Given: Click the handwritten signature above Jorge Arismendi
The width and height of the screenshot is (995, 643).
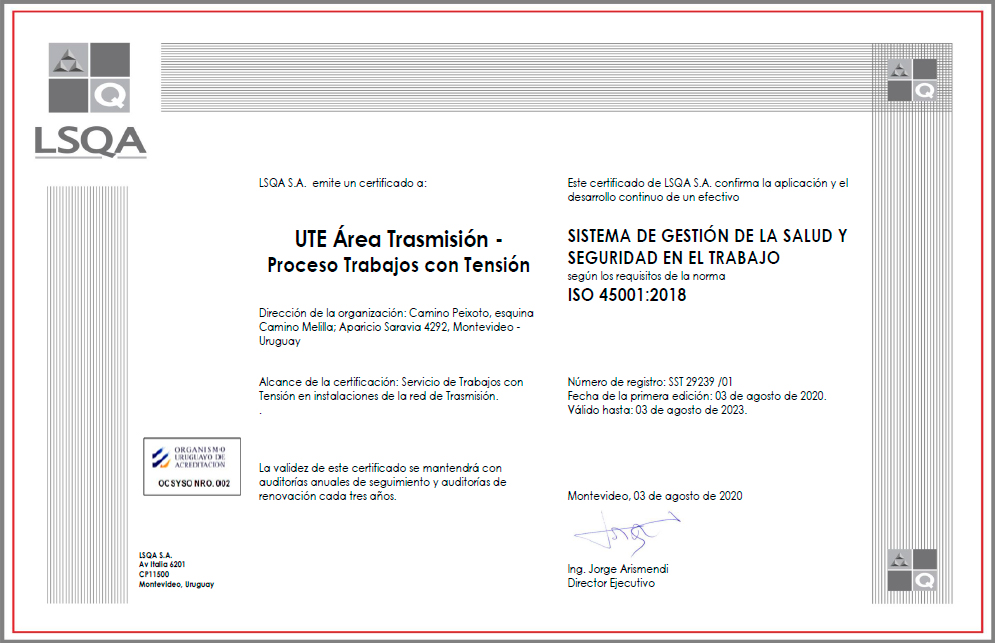Looking at the screenshot, I should pos(627,534).
